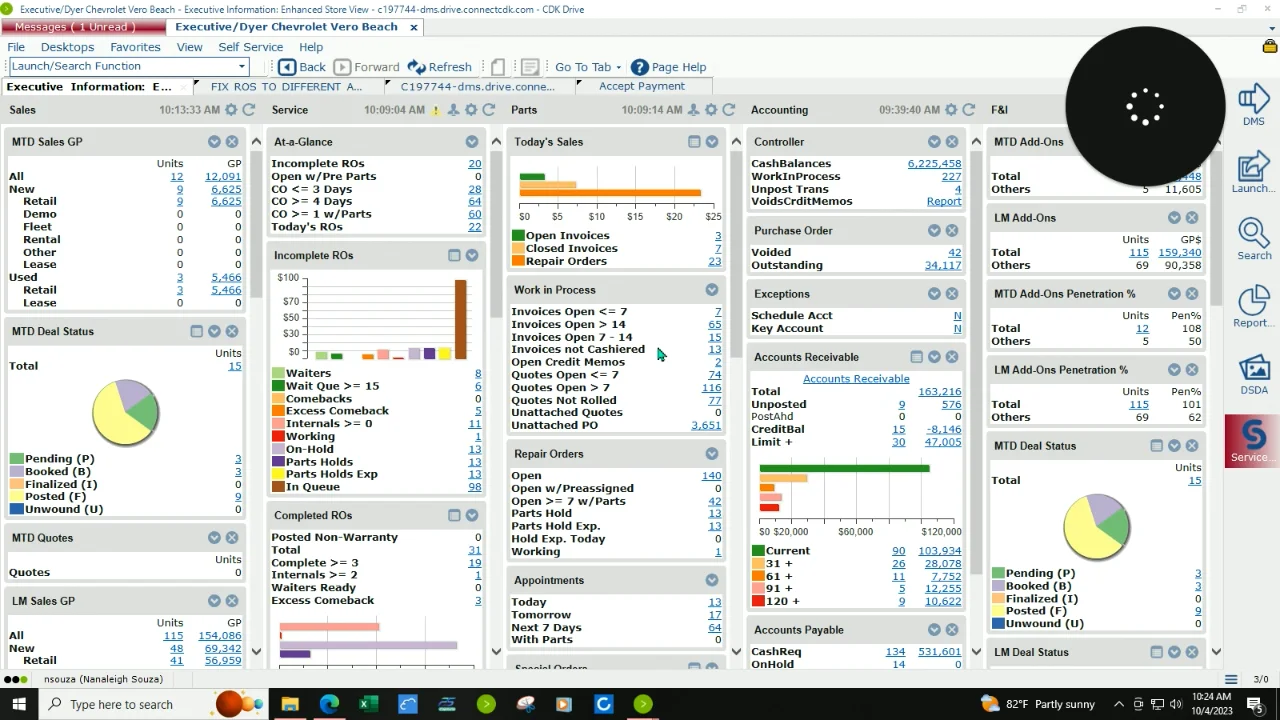Switch to the Accept Payment tab
The height and width of the screenshot is (720, 1280).
pos(642,86)
